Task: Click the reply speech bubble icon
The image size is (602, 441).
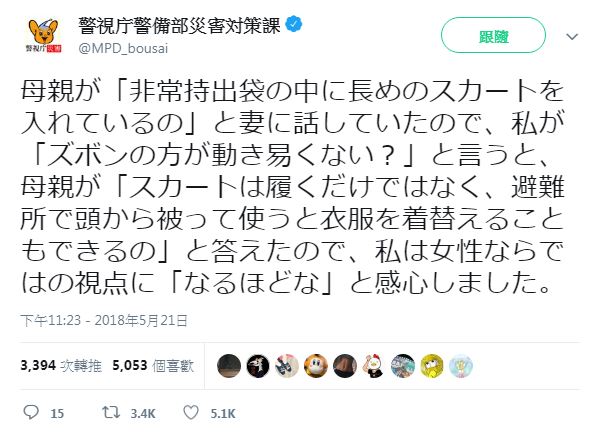Action: (30, 412)
